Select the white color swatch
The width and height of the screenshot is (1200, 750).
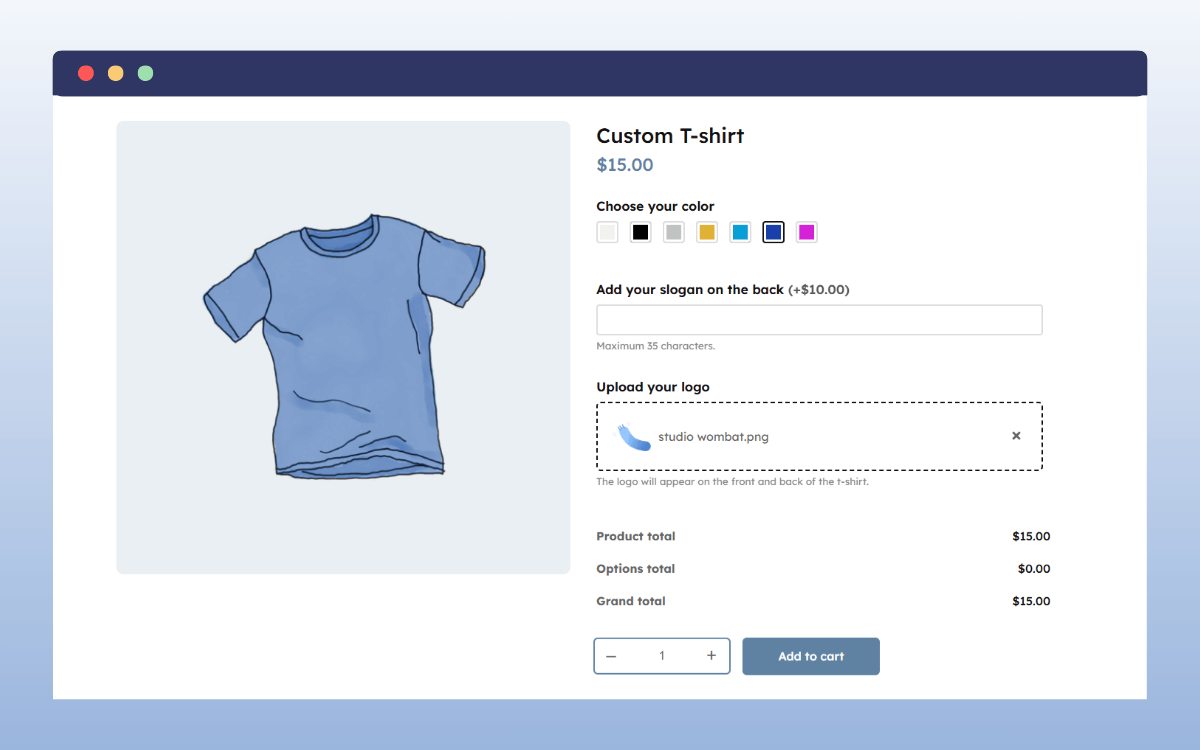pyautogui.click(x=607, y=231)
